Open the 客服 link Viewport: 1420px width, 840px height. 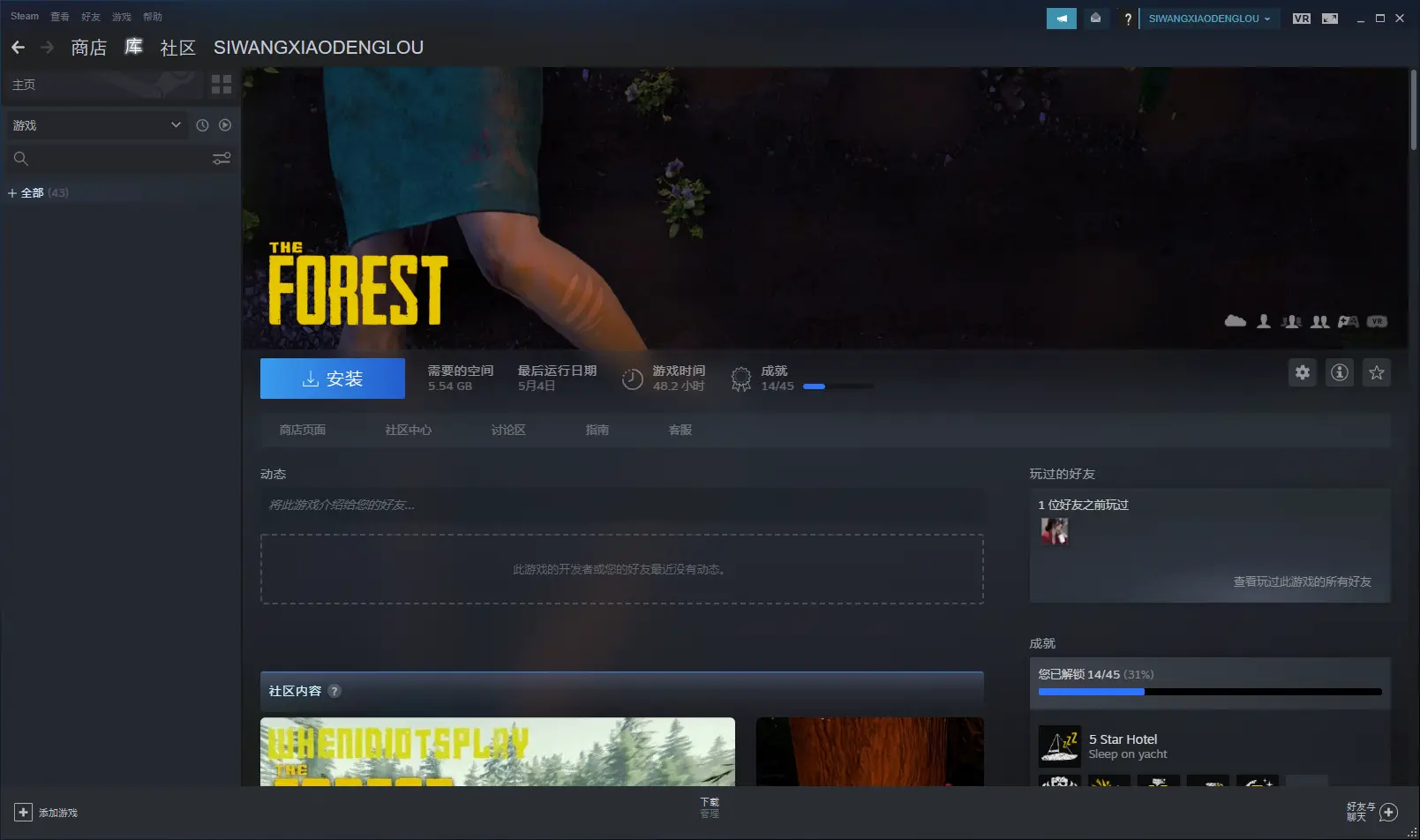(x=680, y=430)
